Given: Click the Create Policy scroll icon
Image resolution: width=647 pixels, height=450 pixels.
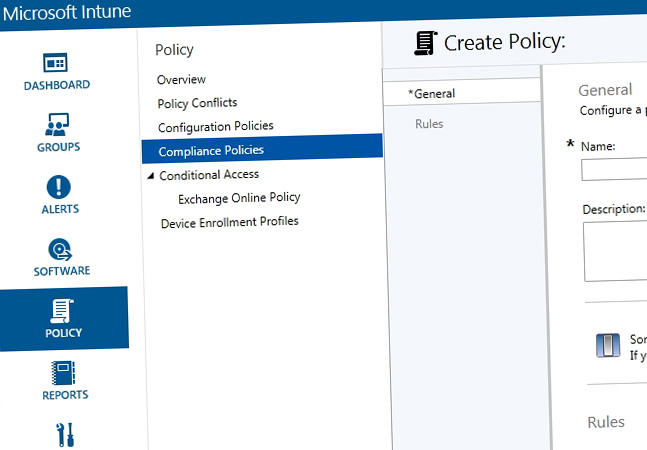Looking at the screenshot, I should pyautogui.click(x=426, y=43).
